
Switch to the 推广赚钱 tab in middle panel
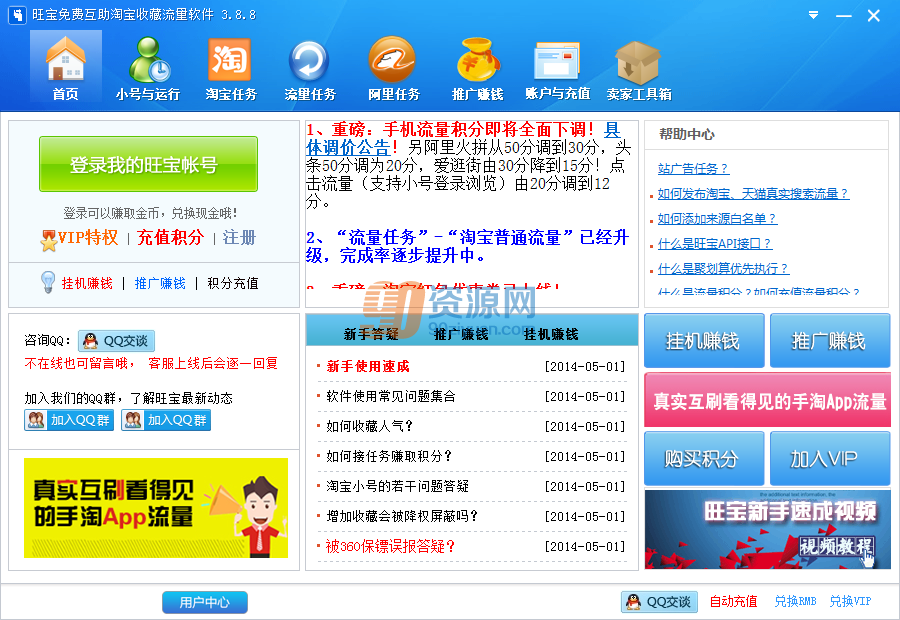461,334
